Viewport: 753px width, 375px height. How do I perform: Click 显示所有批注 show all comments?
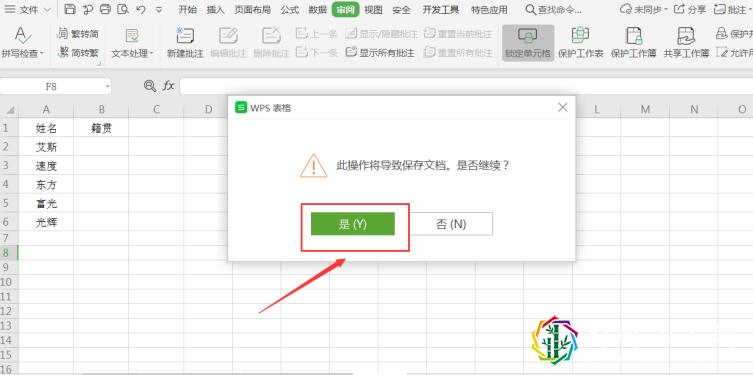coord(380,52)
